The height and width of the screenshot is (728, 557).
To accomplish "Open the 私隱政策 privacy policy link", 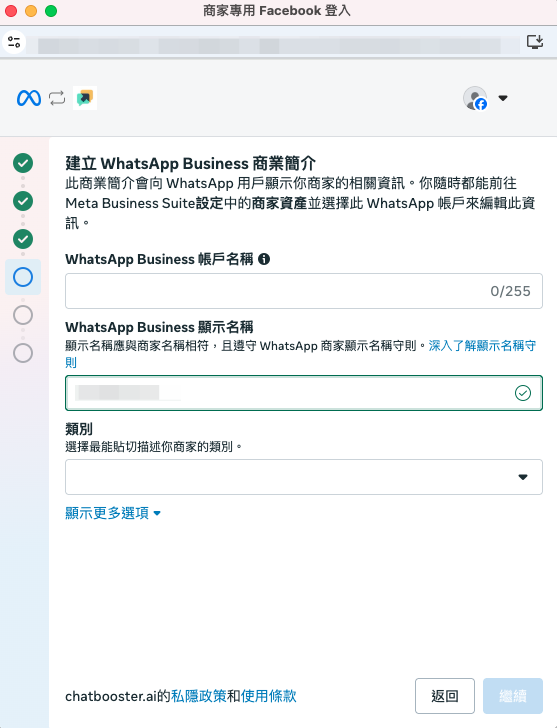I will click(199, 696).
